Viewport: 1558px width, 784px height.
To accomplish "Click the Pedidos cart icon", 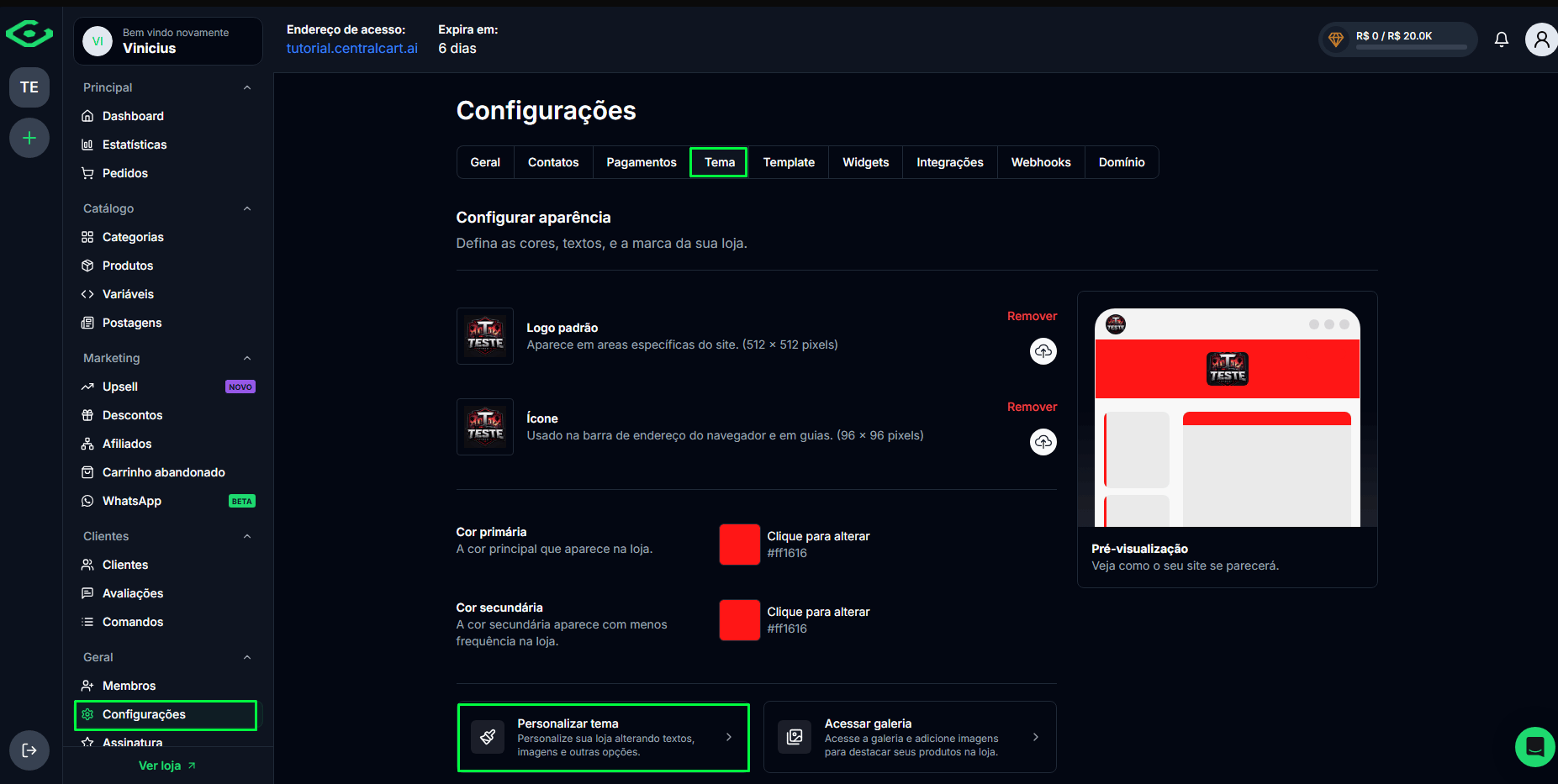I will pyautogui.click(x=87, y=173).
